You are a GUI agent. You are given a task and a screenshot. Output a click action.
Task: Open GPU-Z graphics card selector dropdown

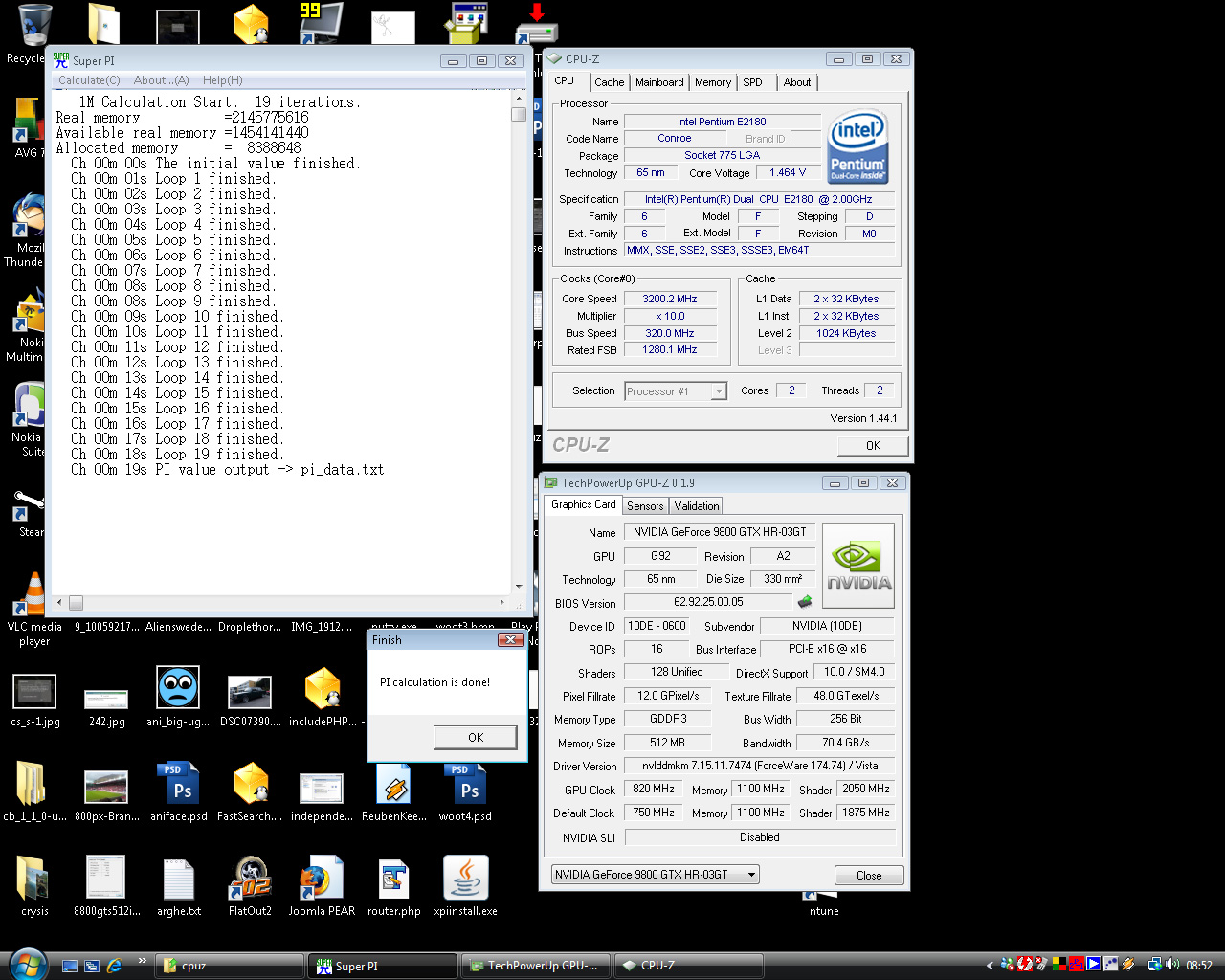(656, 875)
